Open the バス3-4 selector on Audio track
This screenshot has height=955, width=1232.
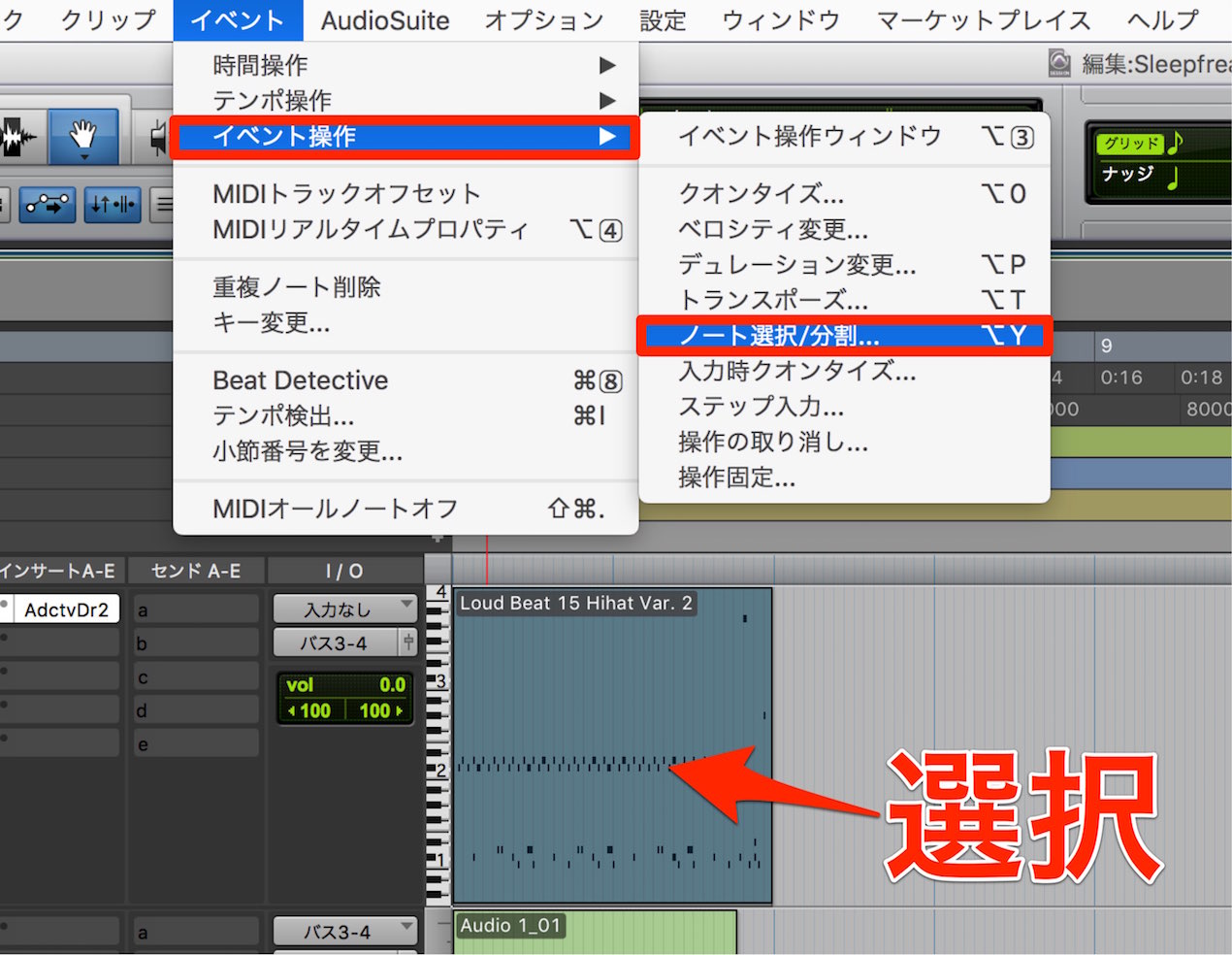coord(344,932)
